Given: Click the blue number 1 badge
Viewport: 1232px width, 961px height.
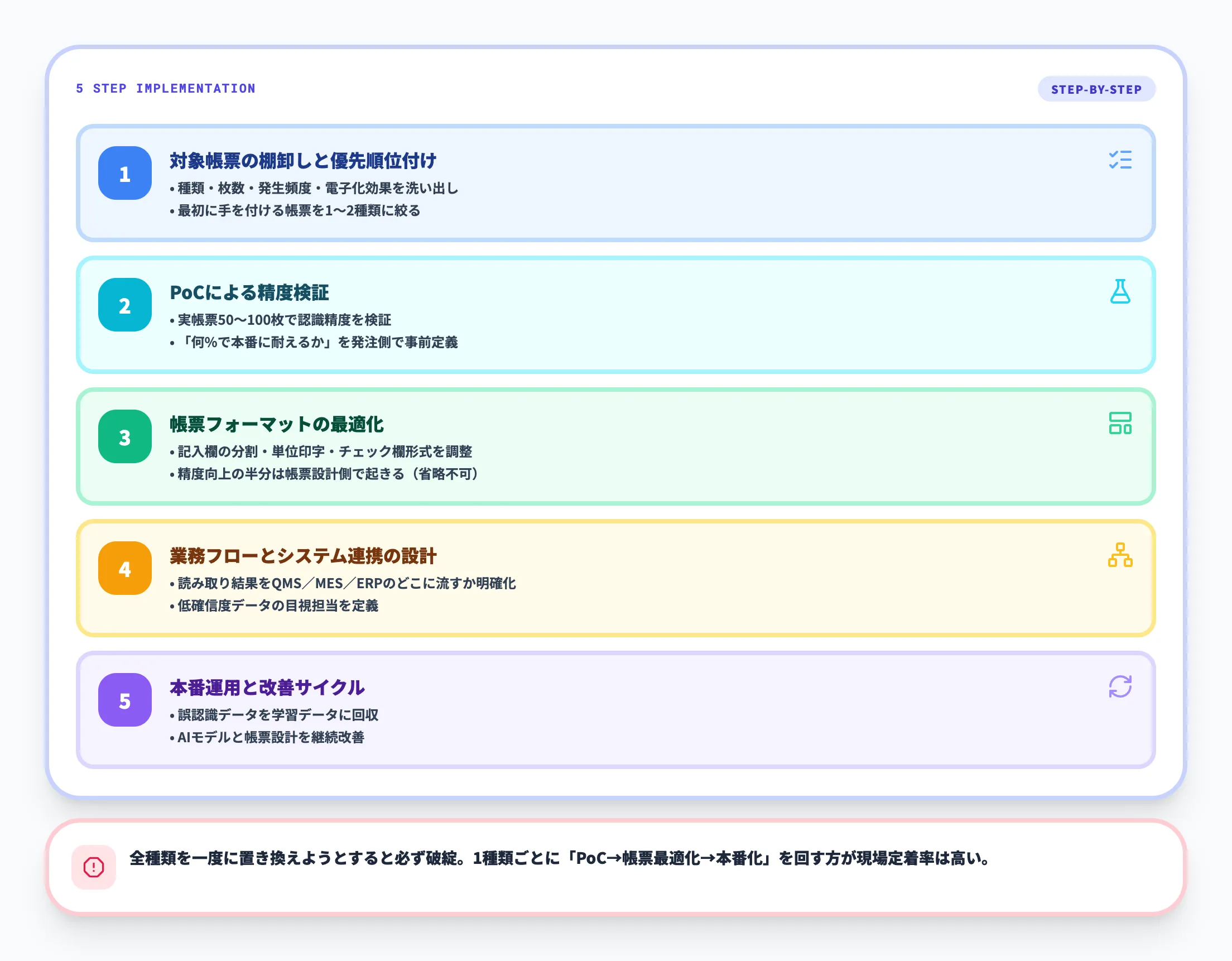Looking at the screenshot, I should click(124, 173).
